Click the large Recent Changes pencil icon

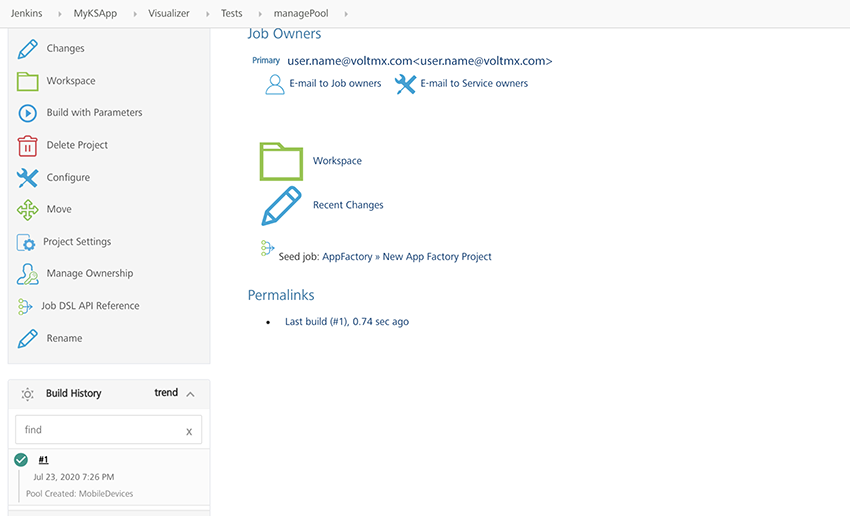tap(281, 205)
